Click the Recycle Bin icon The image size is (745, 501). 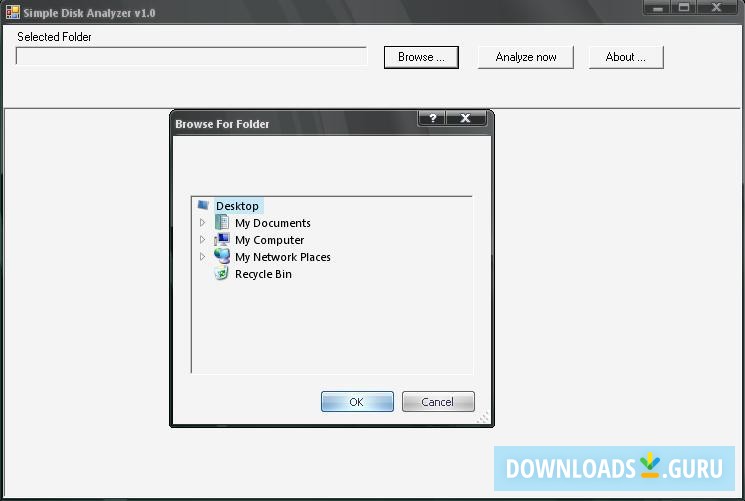click(221, 273)
